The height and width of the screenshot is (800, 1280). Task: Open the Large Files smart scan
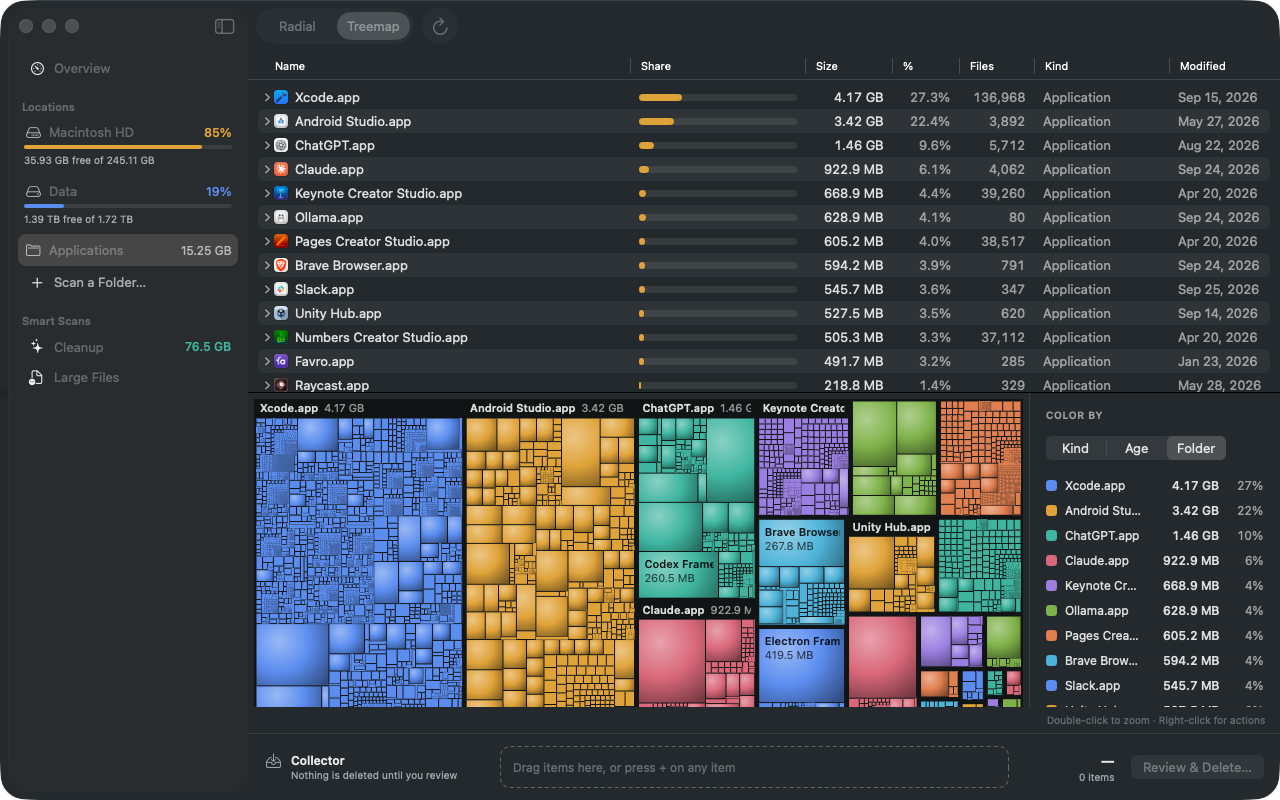128,378
